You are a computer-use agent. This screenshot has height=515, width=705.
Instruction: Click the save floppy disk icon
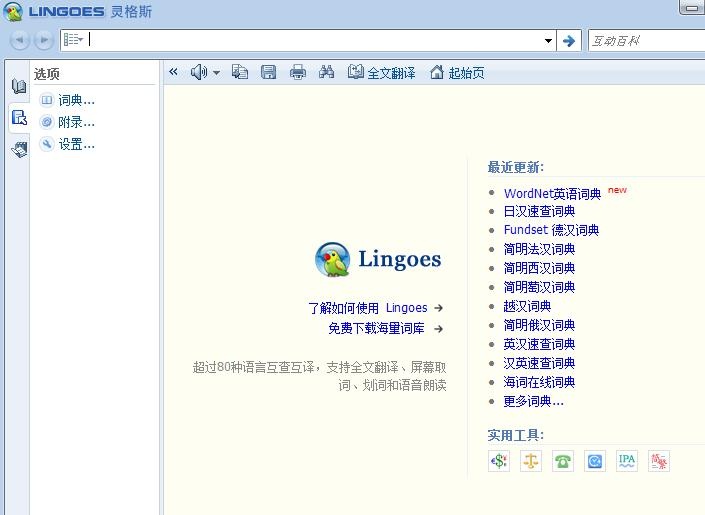point(268,72)
